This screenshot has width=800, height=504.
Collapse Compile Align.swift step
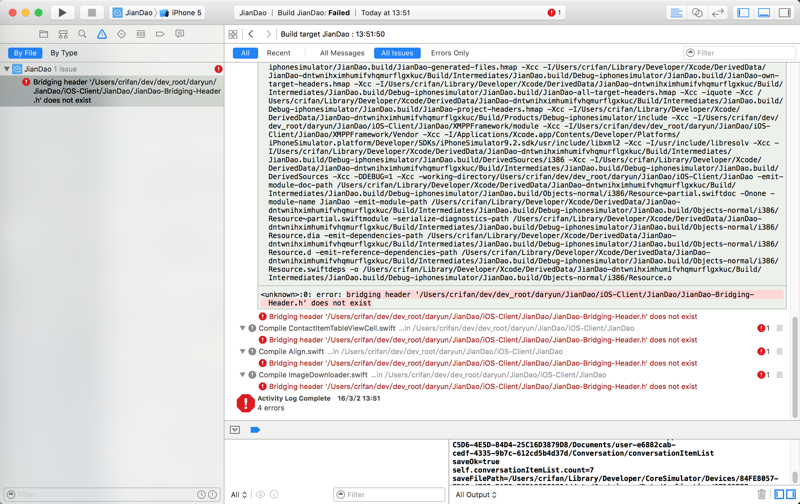(x=243, y=351)
